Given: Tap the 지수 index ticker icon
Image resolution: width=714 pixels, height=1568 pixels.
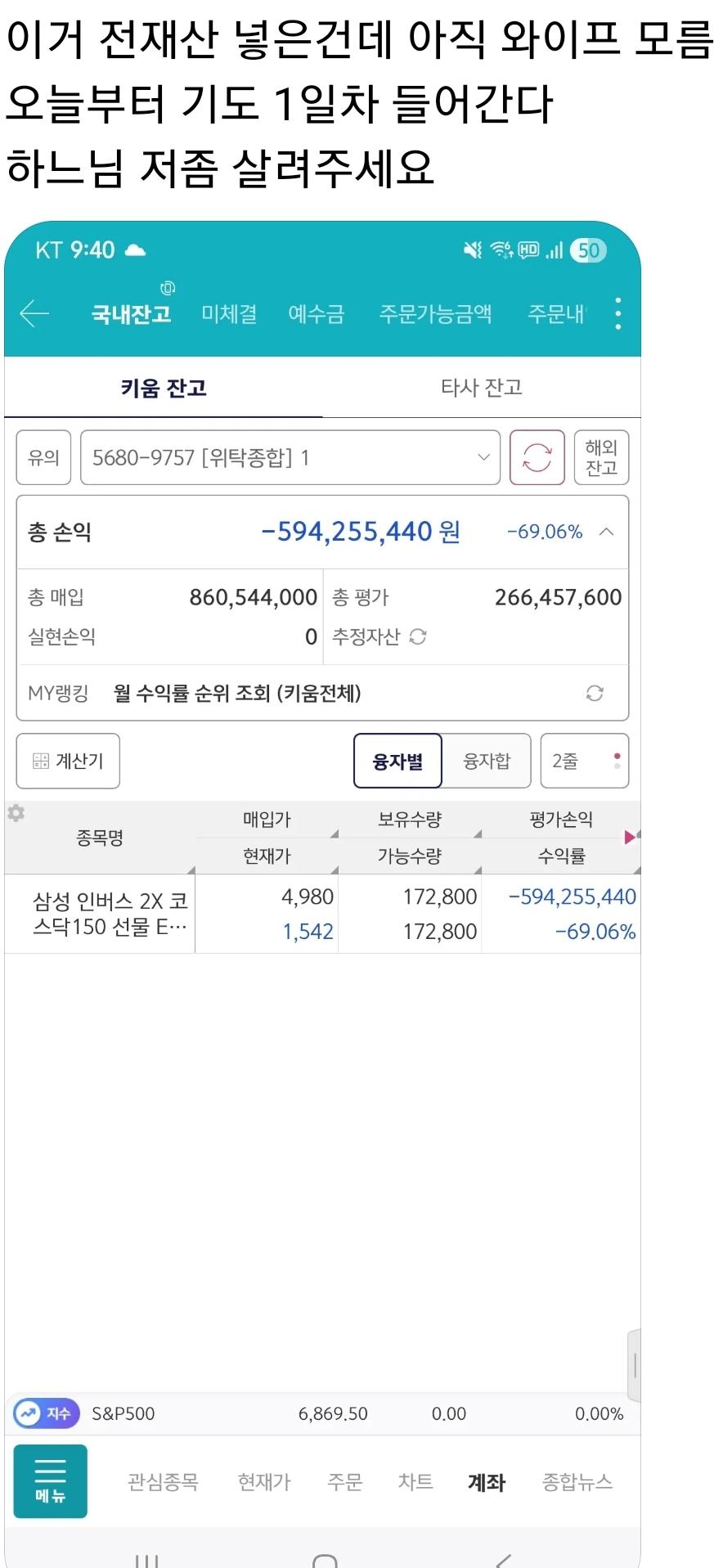Looking at the screenshot, I should click(47, 1413).
